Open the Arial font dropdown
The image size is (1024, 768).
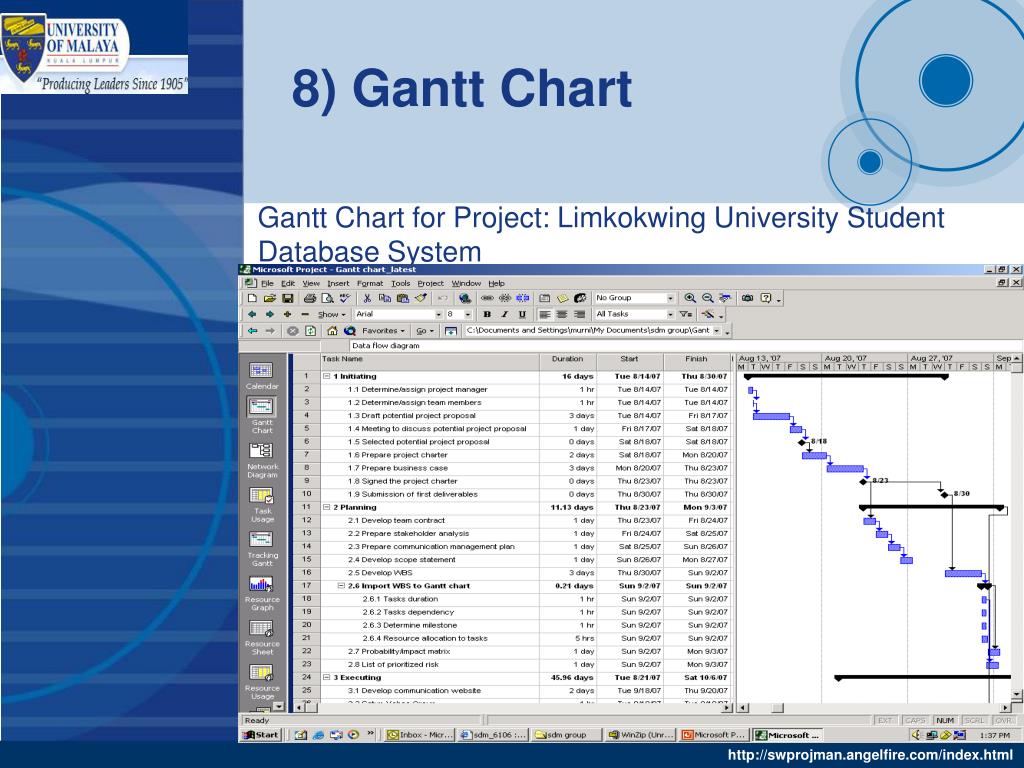pos(438,314)
